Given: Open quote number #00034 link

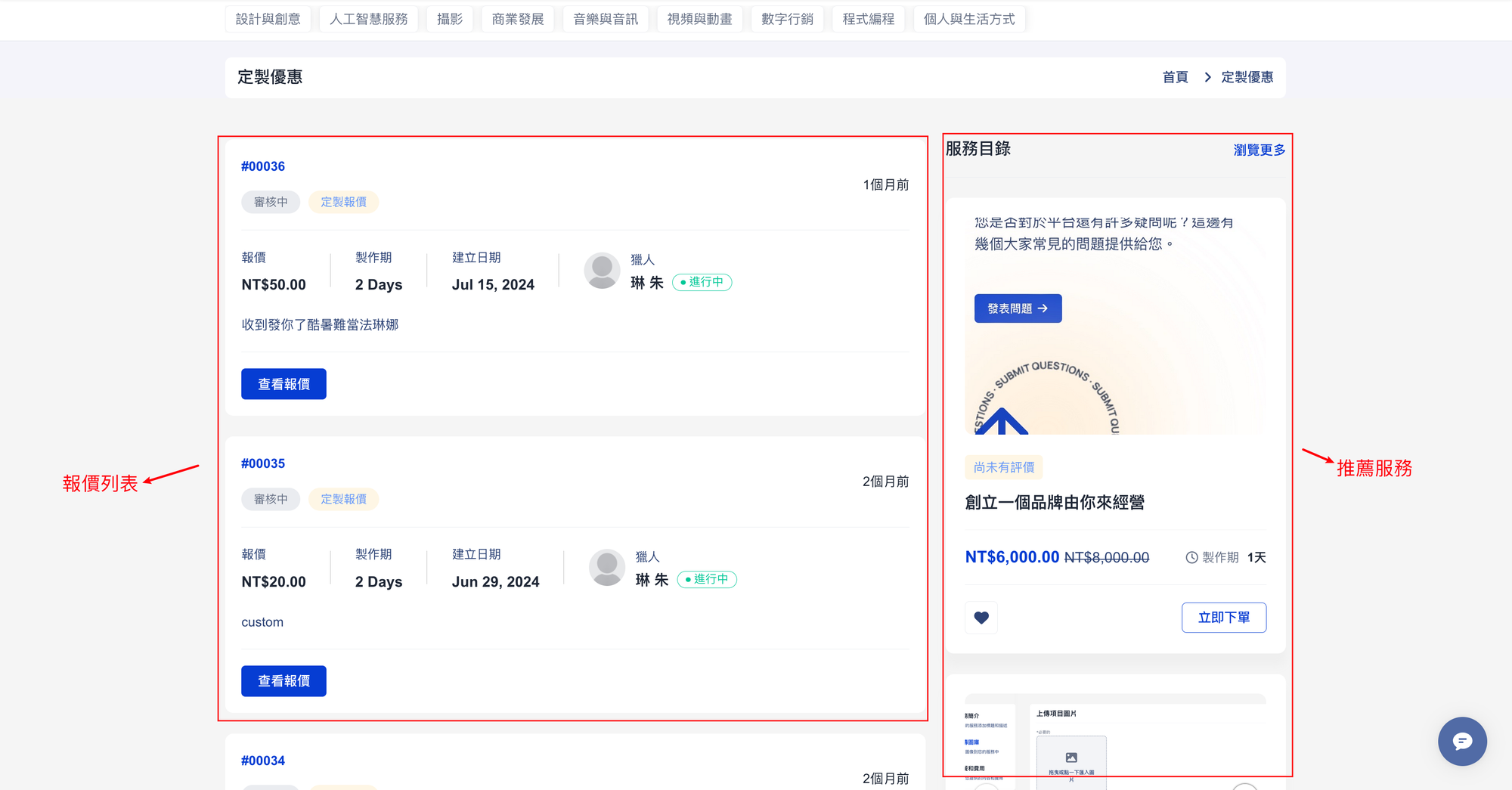Looking at the screenshot, I should coord(263,761).
